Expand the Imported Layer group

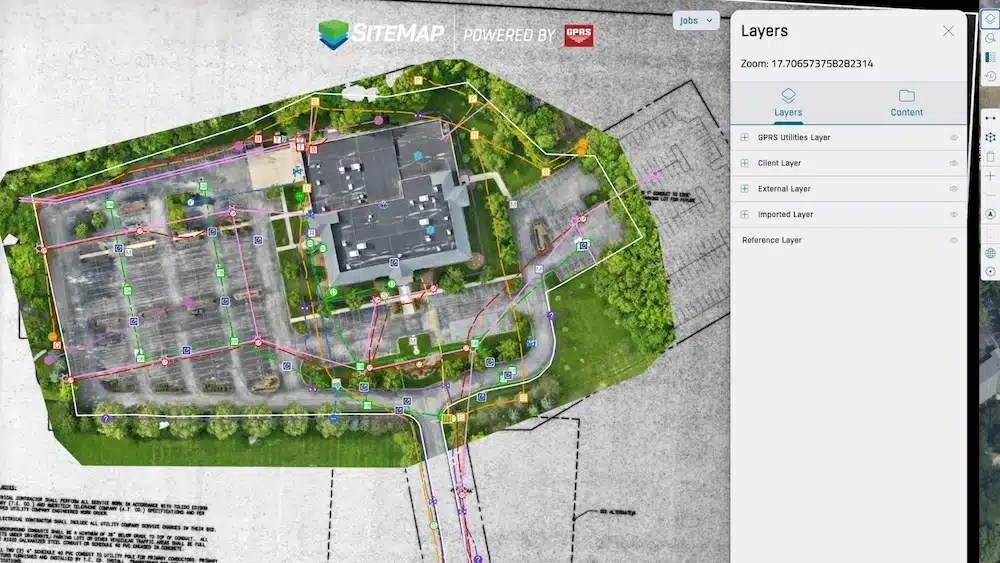[744, 214]
